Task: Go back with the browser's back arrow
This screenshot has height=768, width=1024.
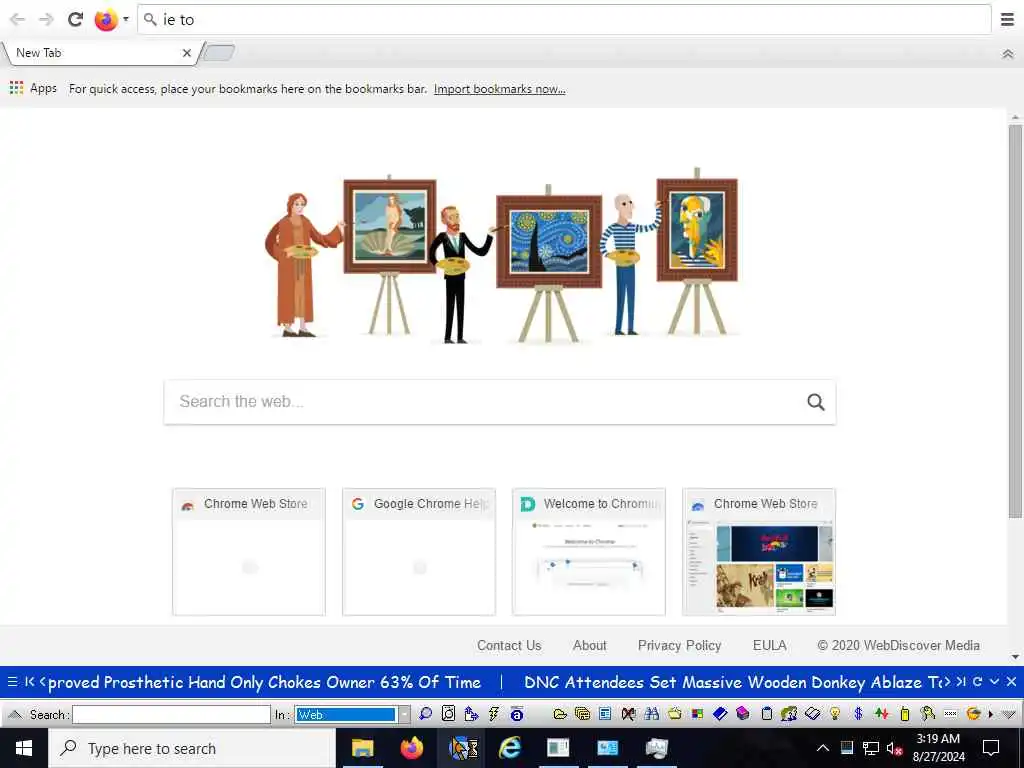Action: (18, 19)
